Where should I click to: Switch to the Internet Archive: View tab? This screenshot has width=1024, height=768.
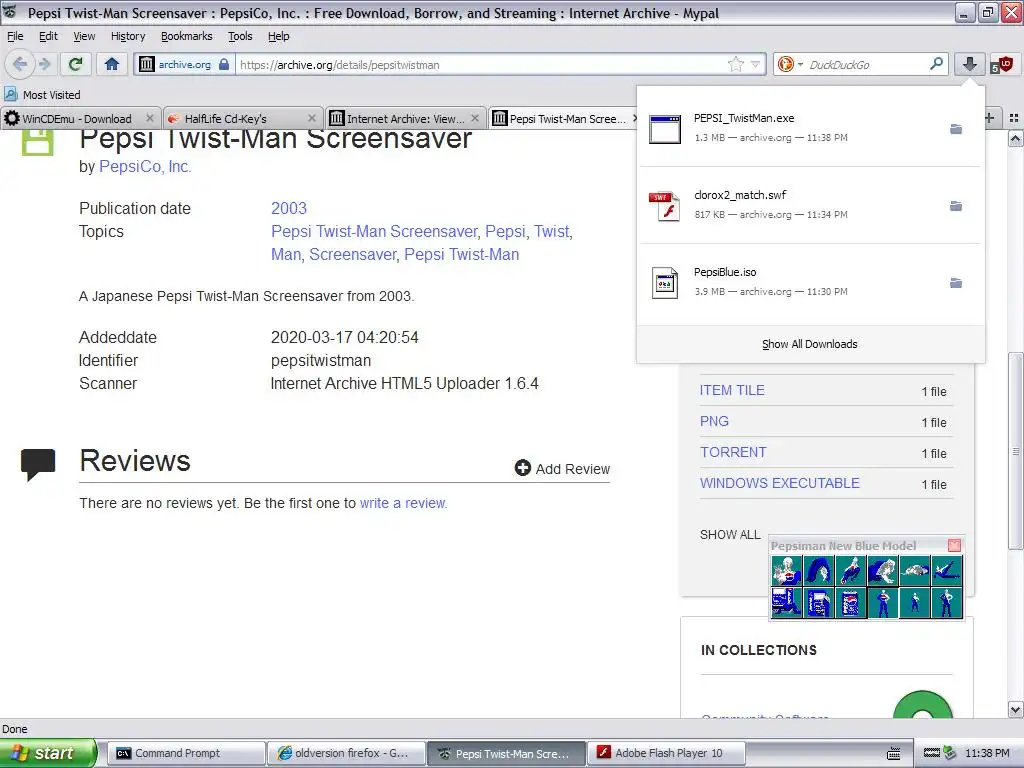pos(405,118)
